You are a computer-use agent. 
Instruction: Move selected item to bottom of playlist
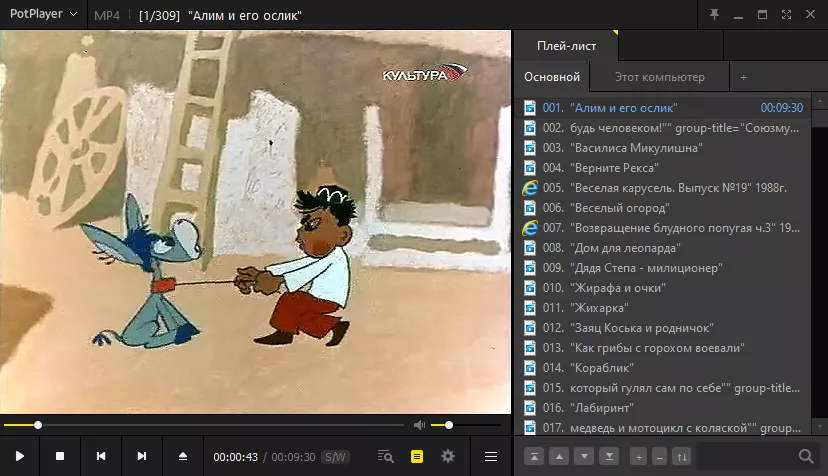[x=609, y=457]
